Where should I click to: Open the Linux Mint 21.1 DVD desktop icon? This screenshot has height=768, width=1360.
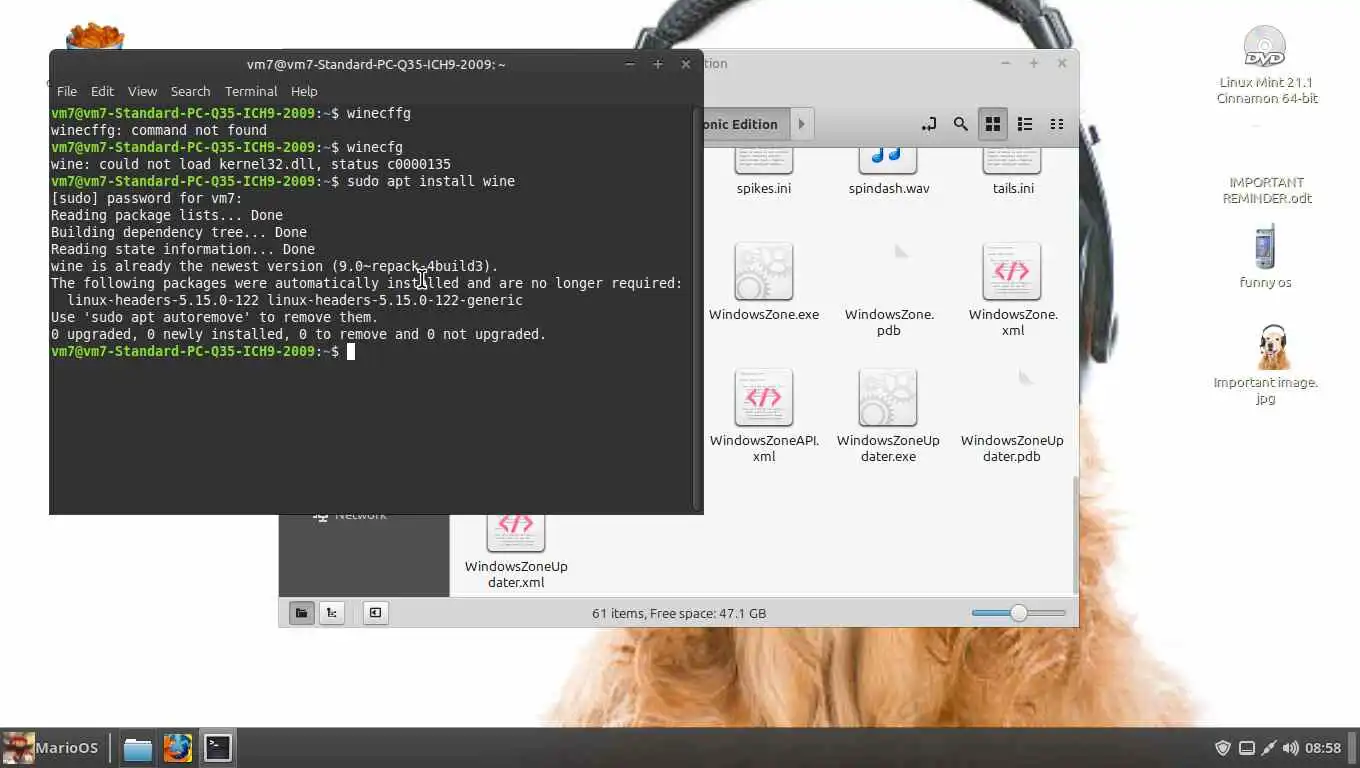click(1266, 64)
